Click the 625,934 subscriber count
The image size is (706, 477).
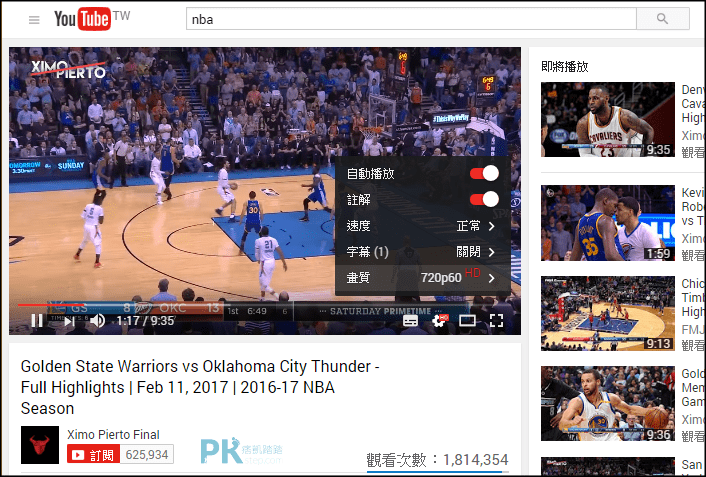pos(147,454)
